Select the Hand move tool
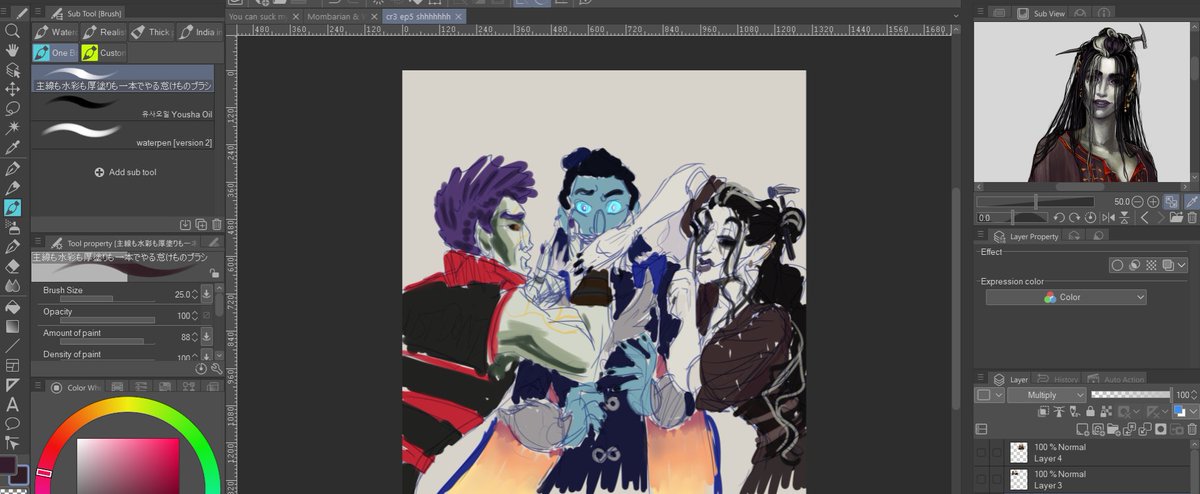The width and height of the screenshot is (1200, 494). click(13, 50)
